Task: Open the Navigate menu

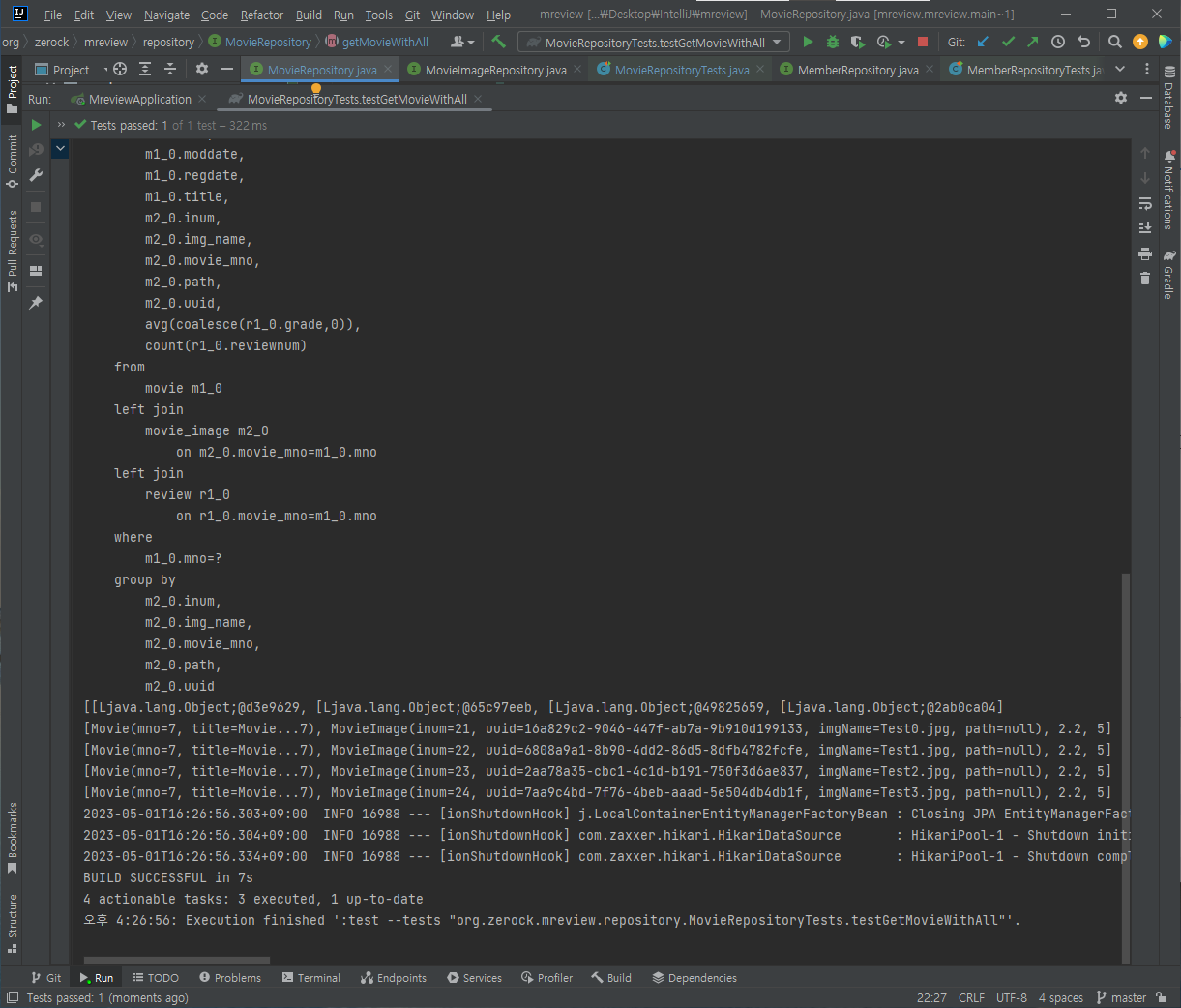Action: 166,15
